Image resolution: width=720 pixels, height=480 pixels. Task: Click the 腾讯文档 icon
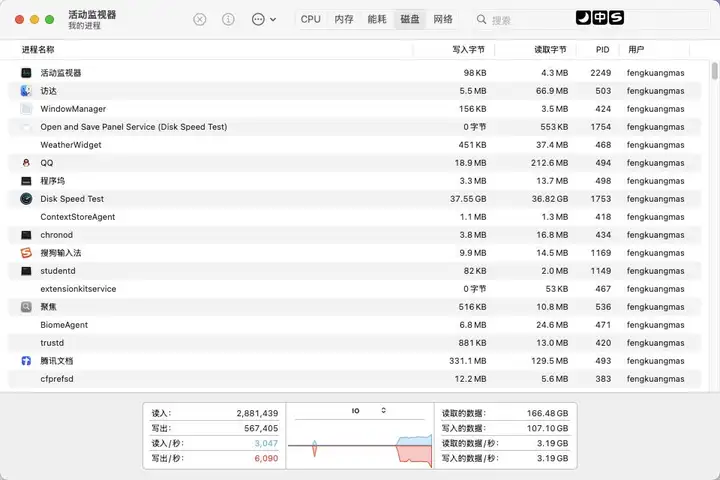coord(26,361)
